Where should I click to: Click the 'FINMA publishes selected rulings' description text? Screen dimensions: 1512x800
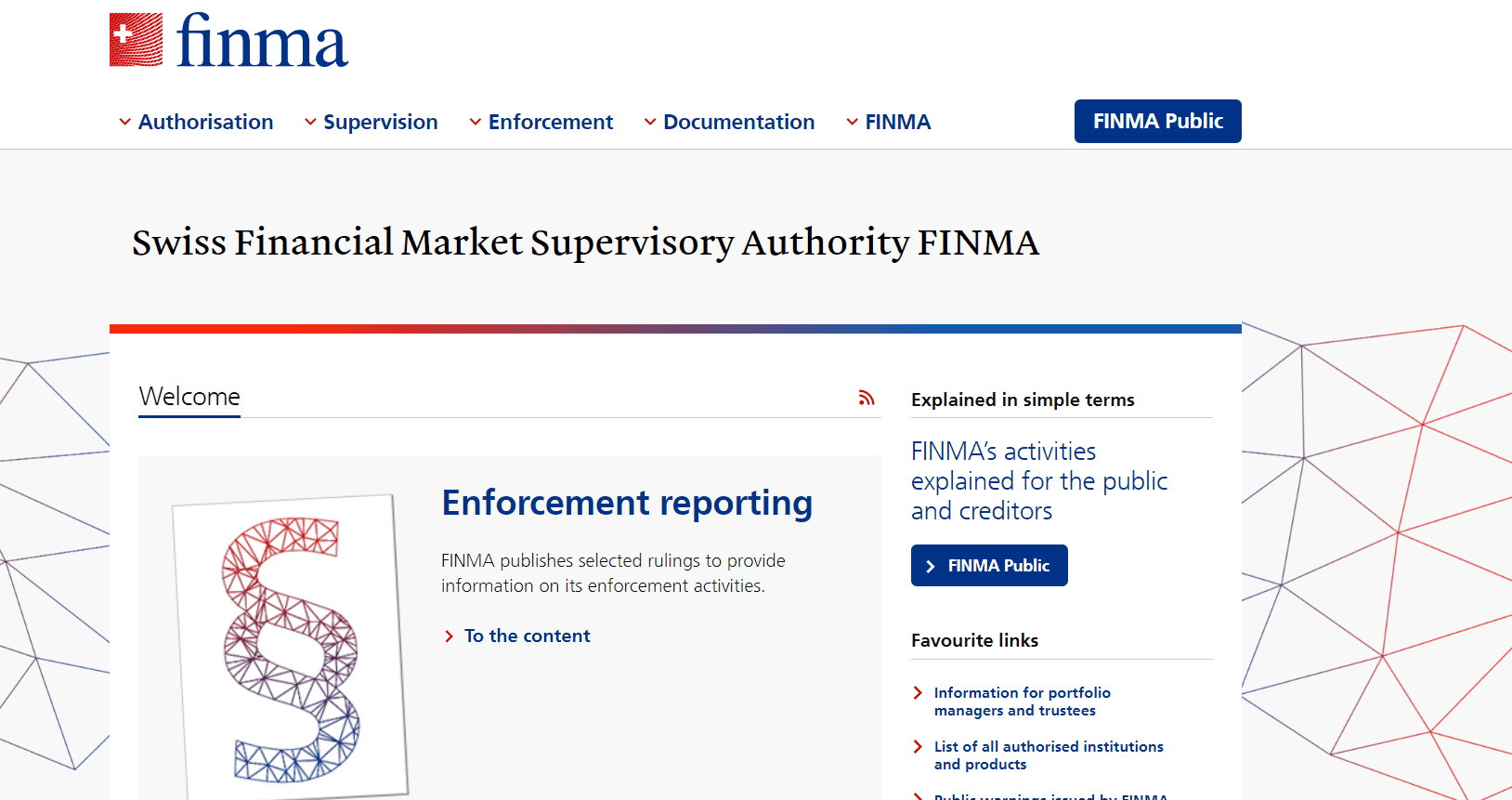[613, 573]
